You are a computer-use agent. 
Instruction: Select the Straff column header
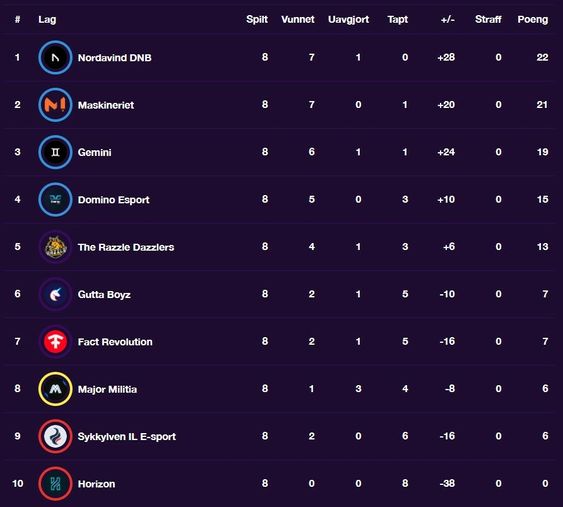click(488, 19)
